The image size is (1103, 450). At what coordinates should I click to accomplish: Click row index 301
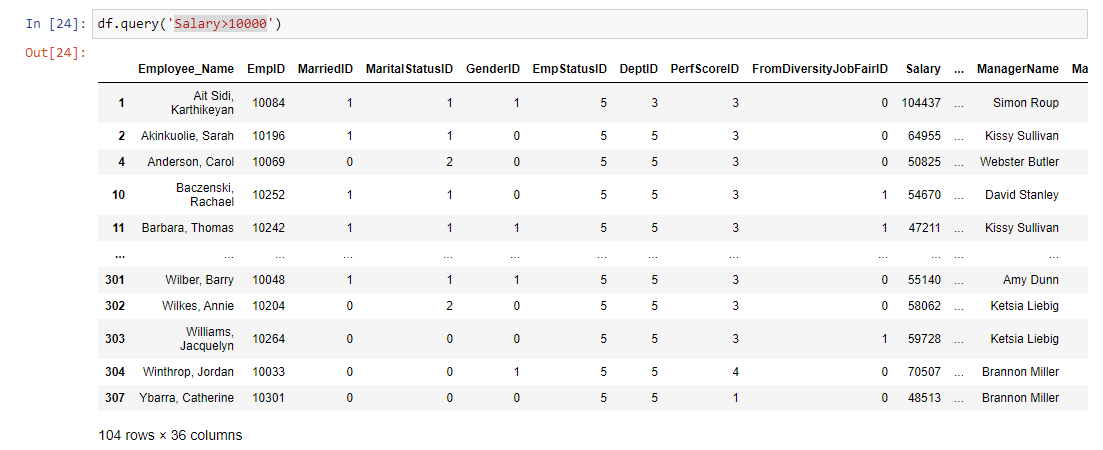click(115, 280)
